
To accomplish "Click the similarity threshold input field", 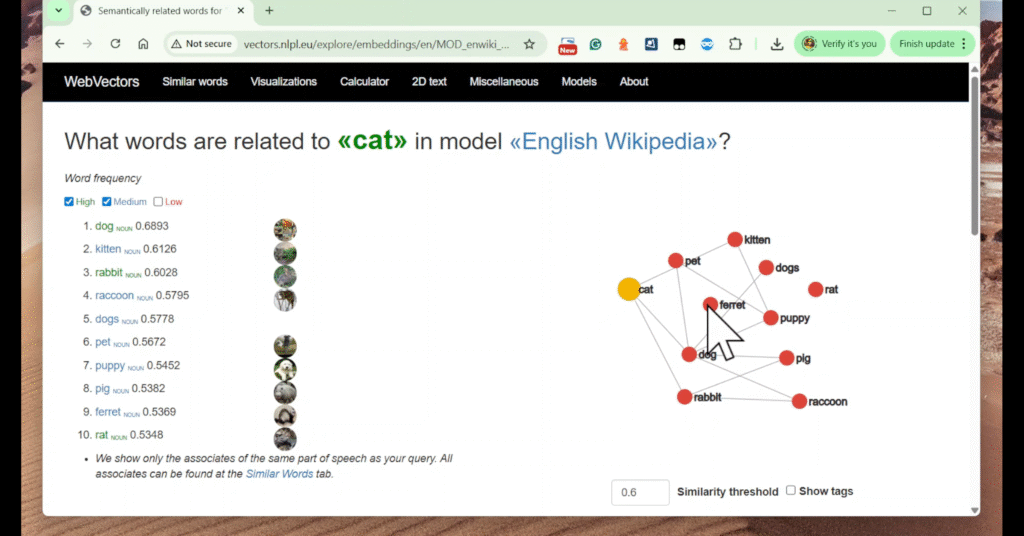I will pos(640,492).
